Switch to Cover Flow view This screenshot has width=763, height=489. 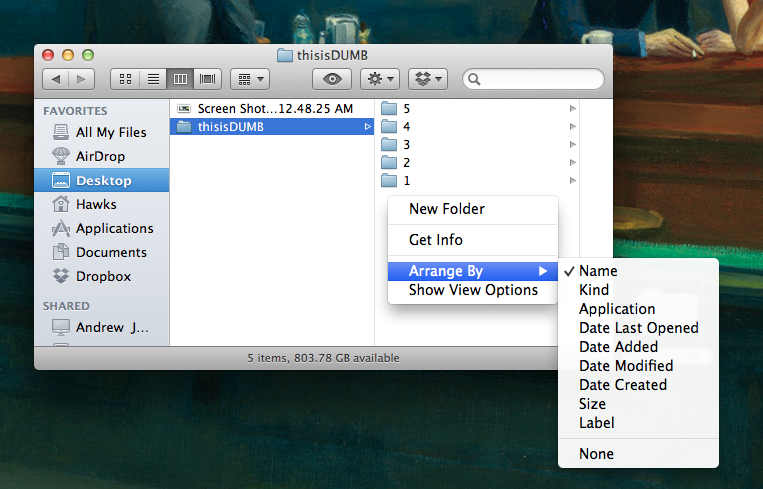(208, 79)
